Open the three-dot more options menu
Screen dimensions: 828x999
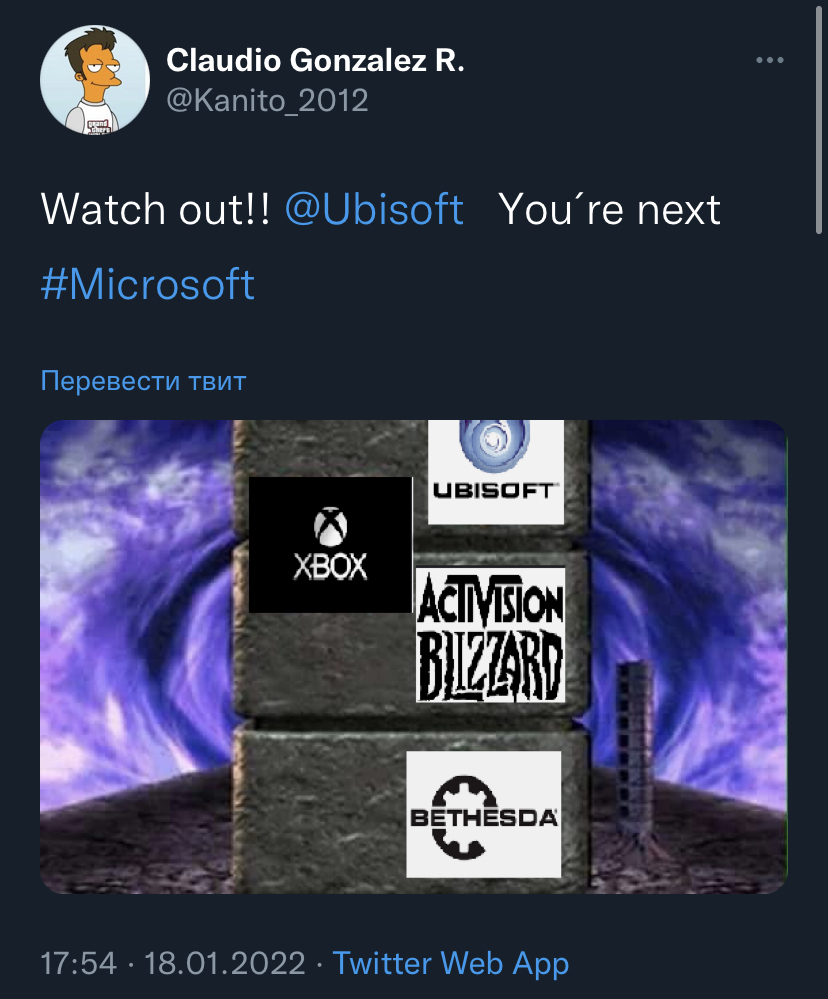tap(769, 60)
